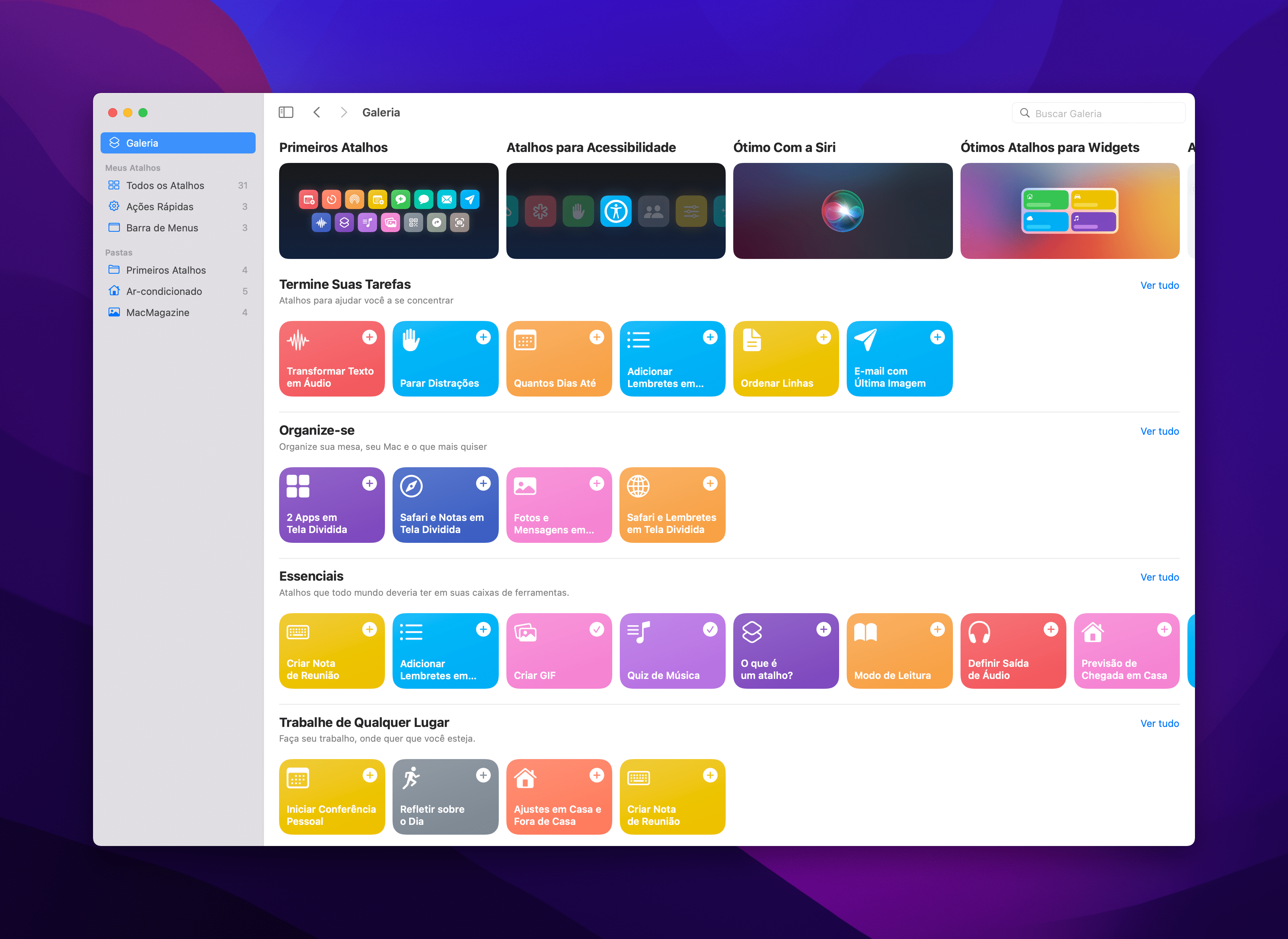The image size is (1288, 939).
Task: Add the Transformar Texto em Áudio shortcut
Action: pyautogui.click(x=369, y=337)
